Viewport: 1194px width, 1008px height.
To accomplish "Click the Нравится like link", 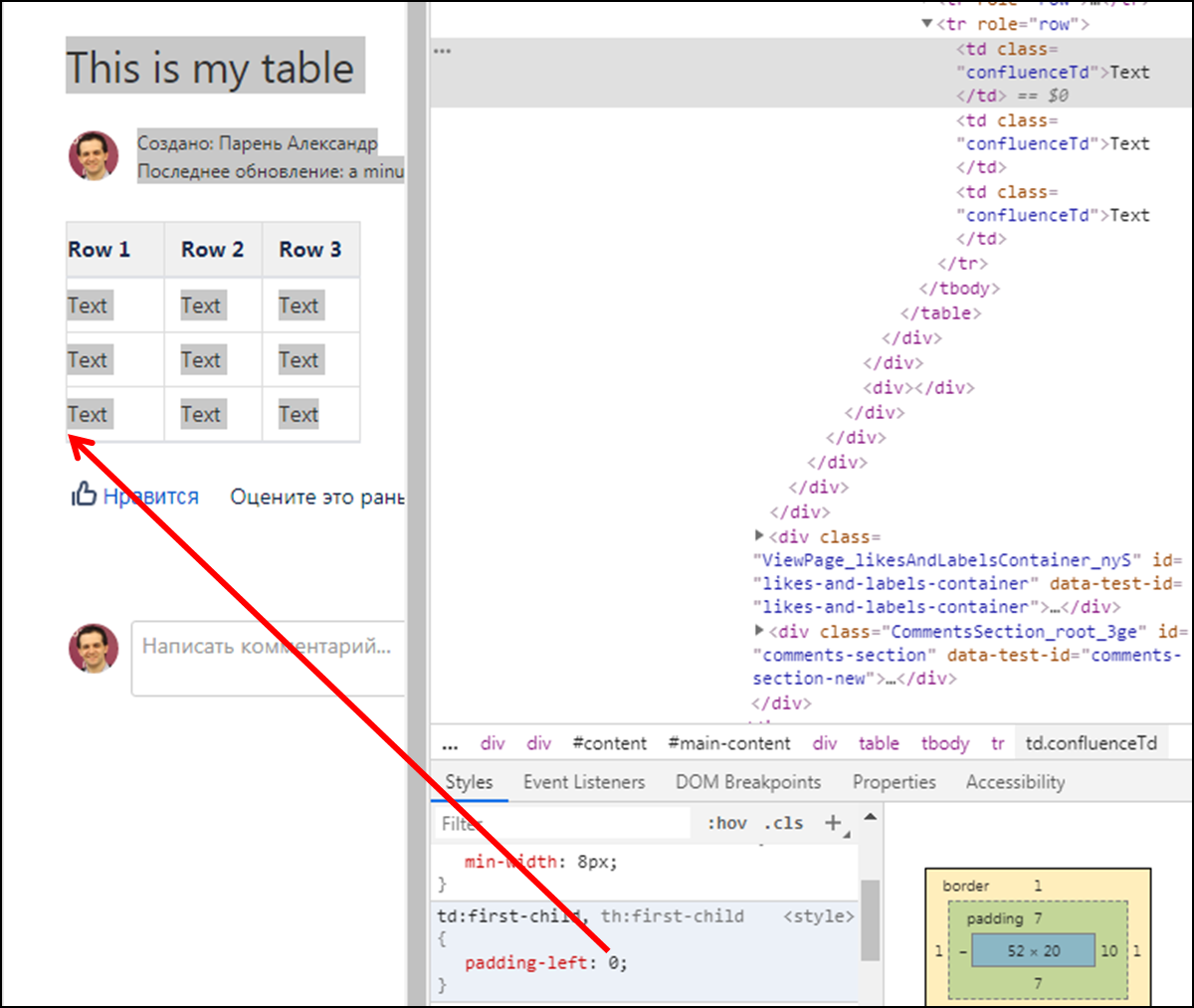I will (151, 496).
